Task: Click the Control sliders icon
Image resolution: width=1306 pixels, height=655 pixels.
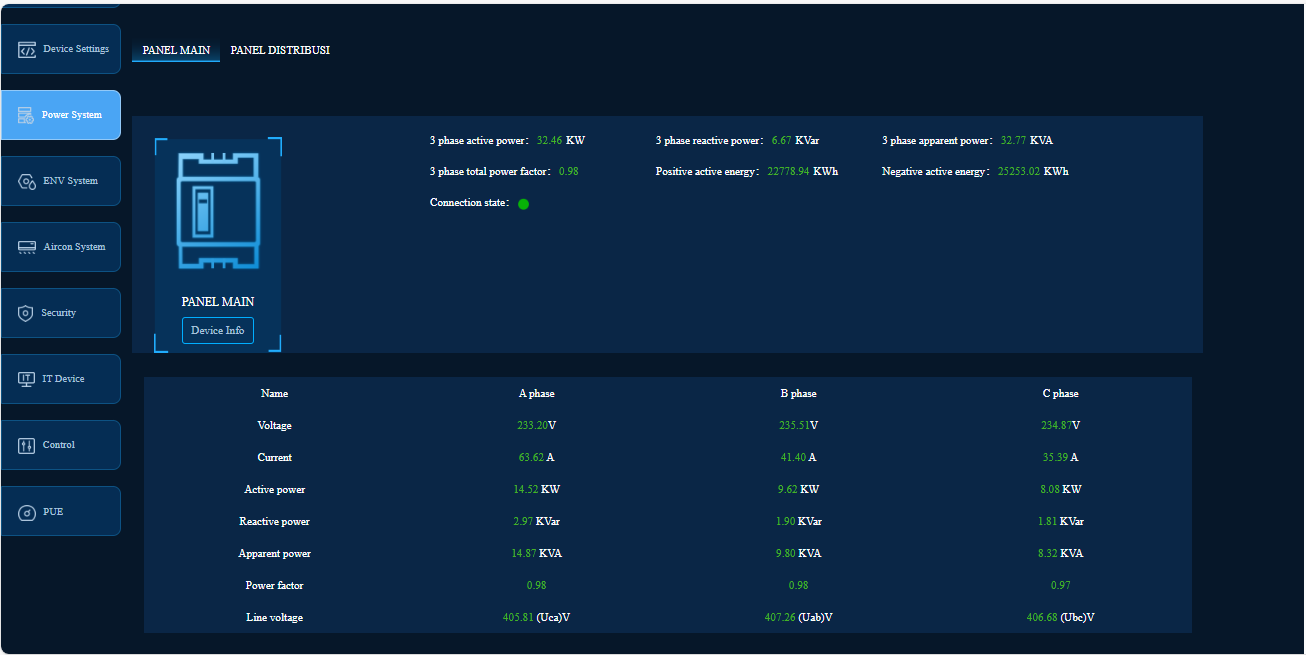Action: point(27,446)
